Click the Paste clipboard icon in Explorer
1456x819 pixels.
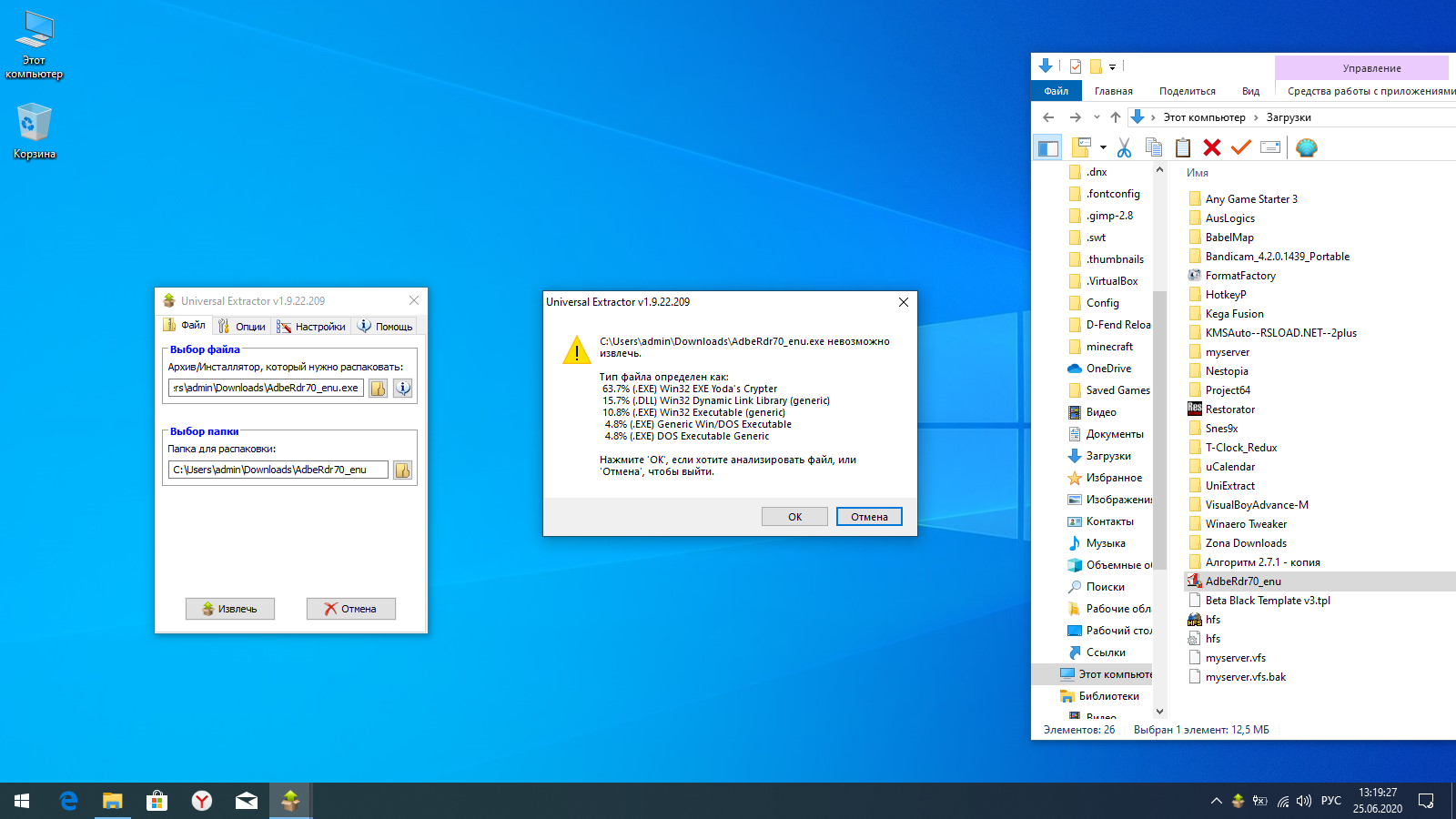(1182, 147)
